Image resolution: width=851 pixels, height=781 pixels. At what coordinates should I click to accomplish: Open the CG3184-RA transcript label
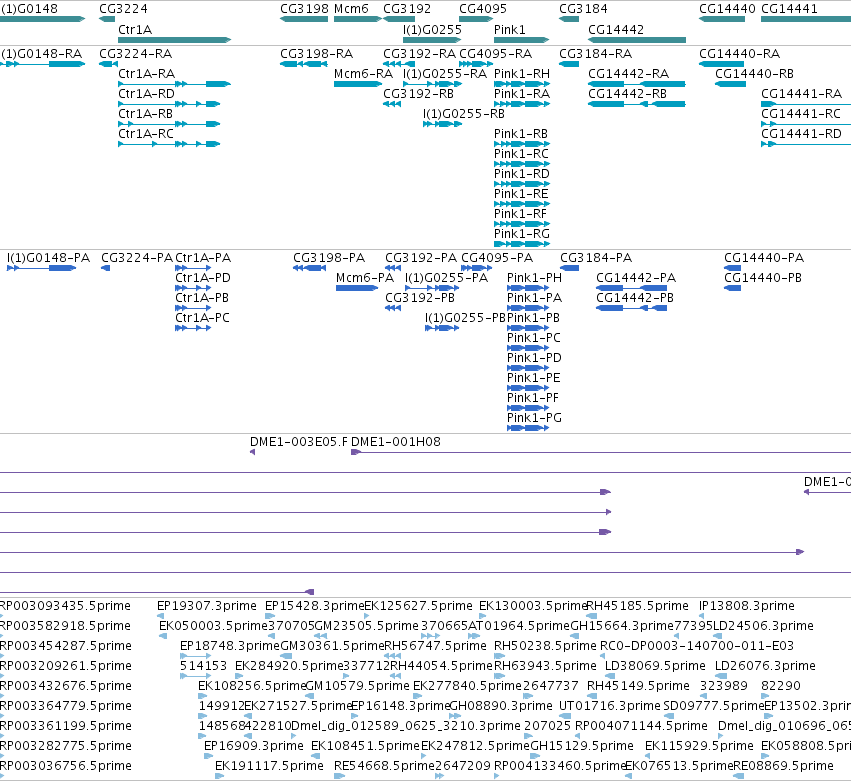click(596, 54)
